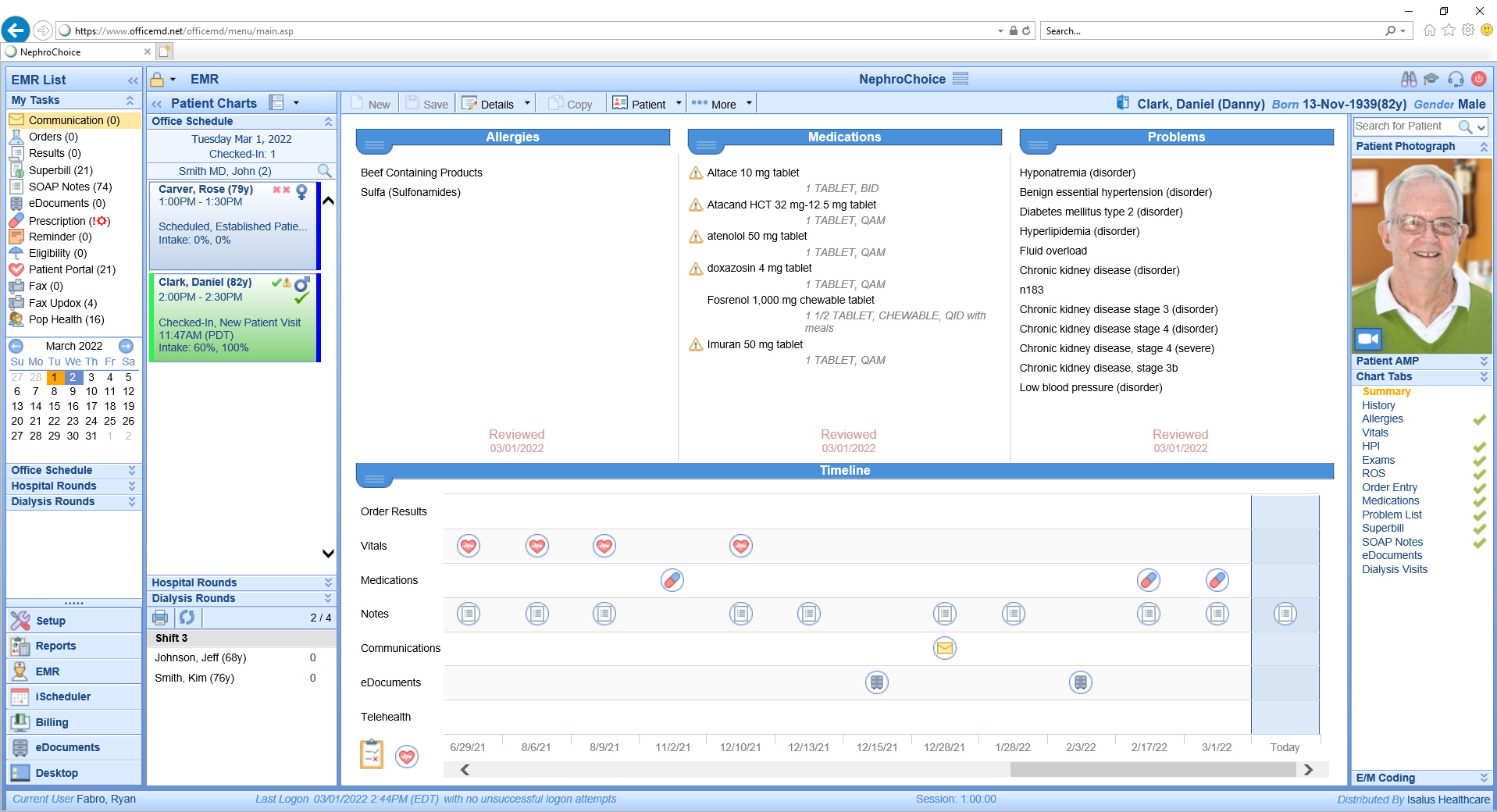Image resolution: width=1497 pixels, height=812 pixels.
Task: Select Johnson, Jeff (68y) in Shift 3
Action: click(x=200, y=657)
